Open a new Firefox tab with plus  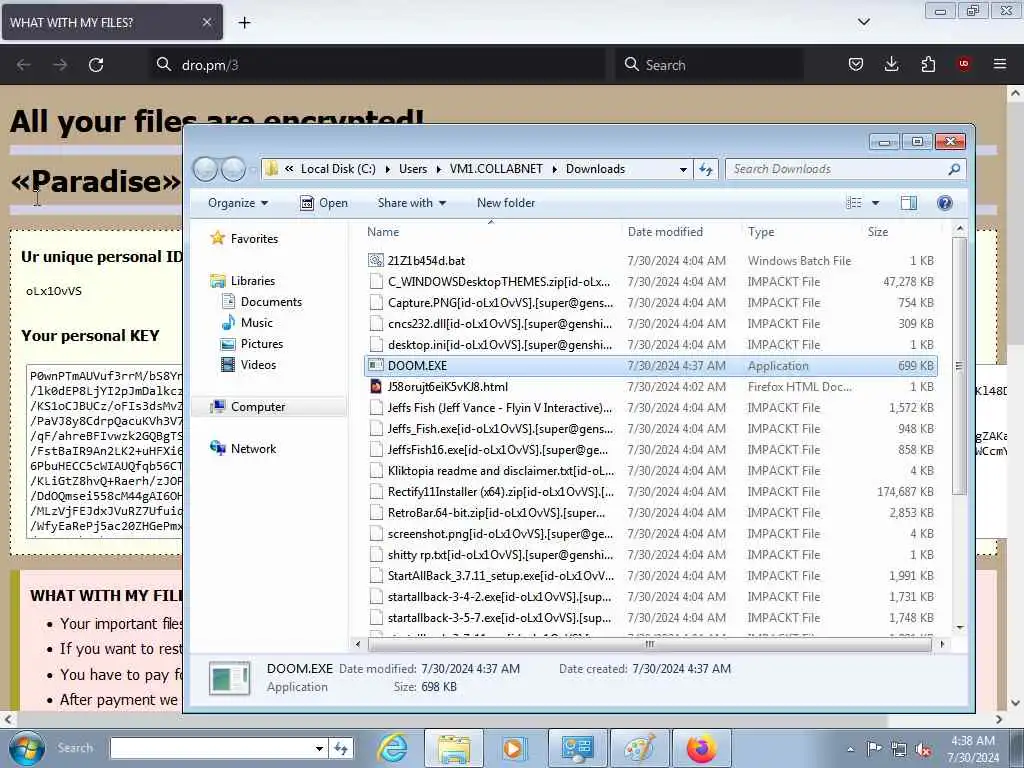(244, 23)
